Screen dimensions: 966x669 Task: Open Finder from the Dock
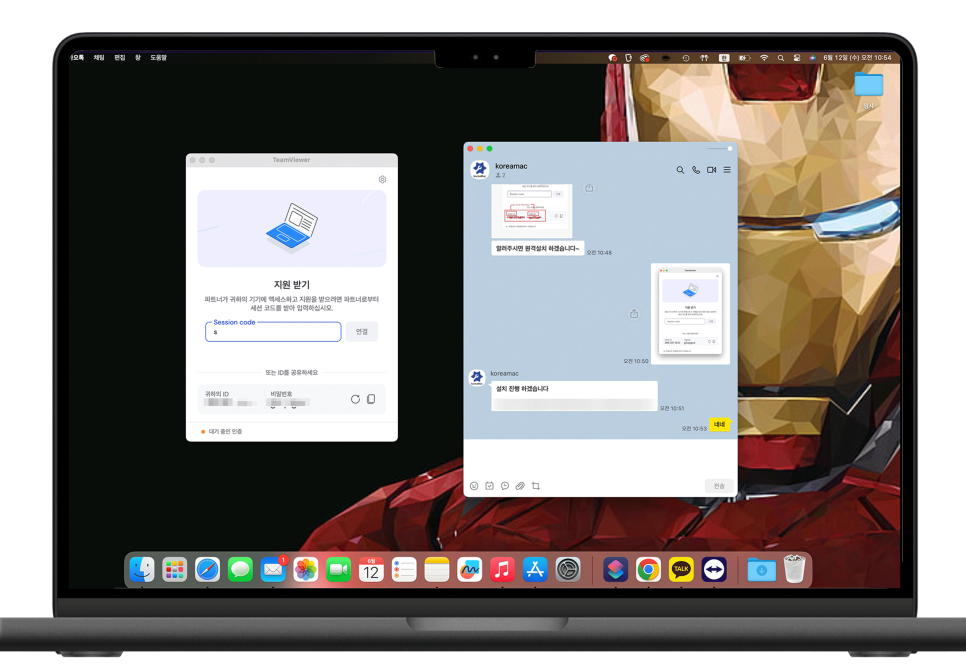tap(142, 570)
